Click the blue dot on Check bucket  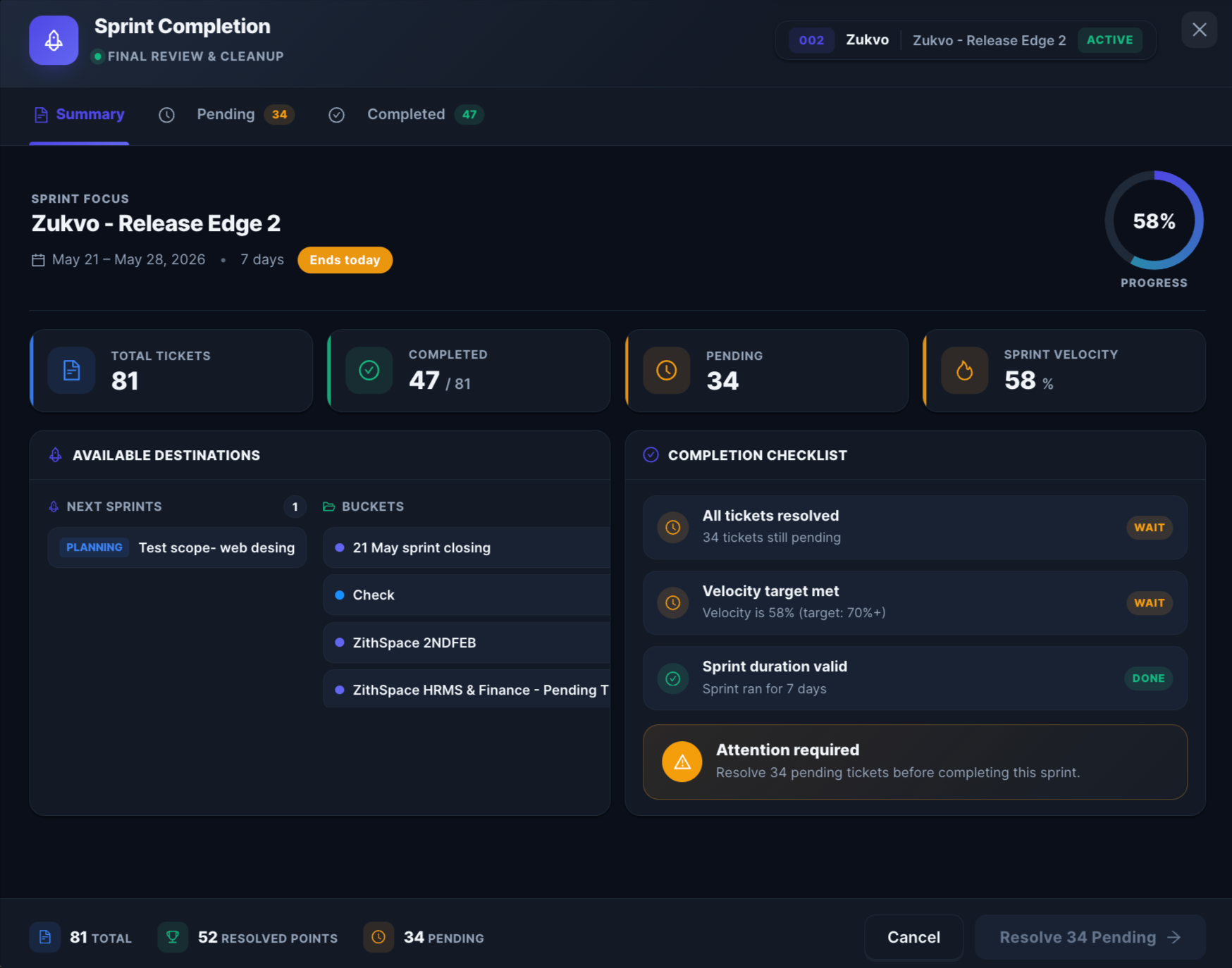(340, 595)
